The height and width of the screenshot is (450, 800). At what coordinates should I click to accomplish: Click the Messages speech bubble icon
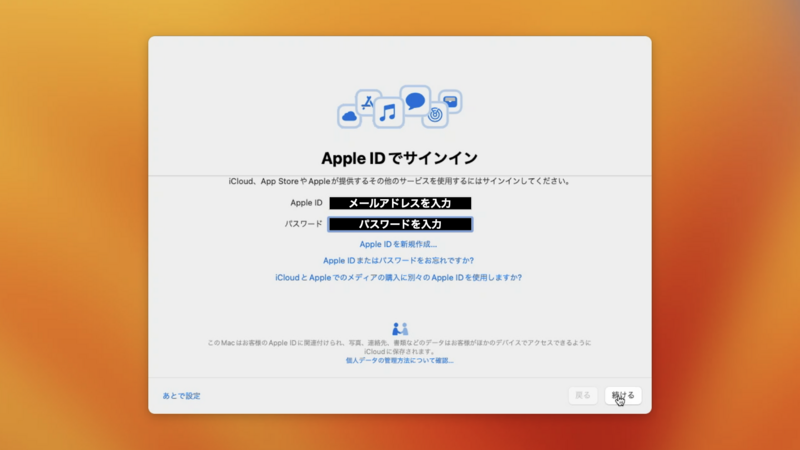(415, 101)
